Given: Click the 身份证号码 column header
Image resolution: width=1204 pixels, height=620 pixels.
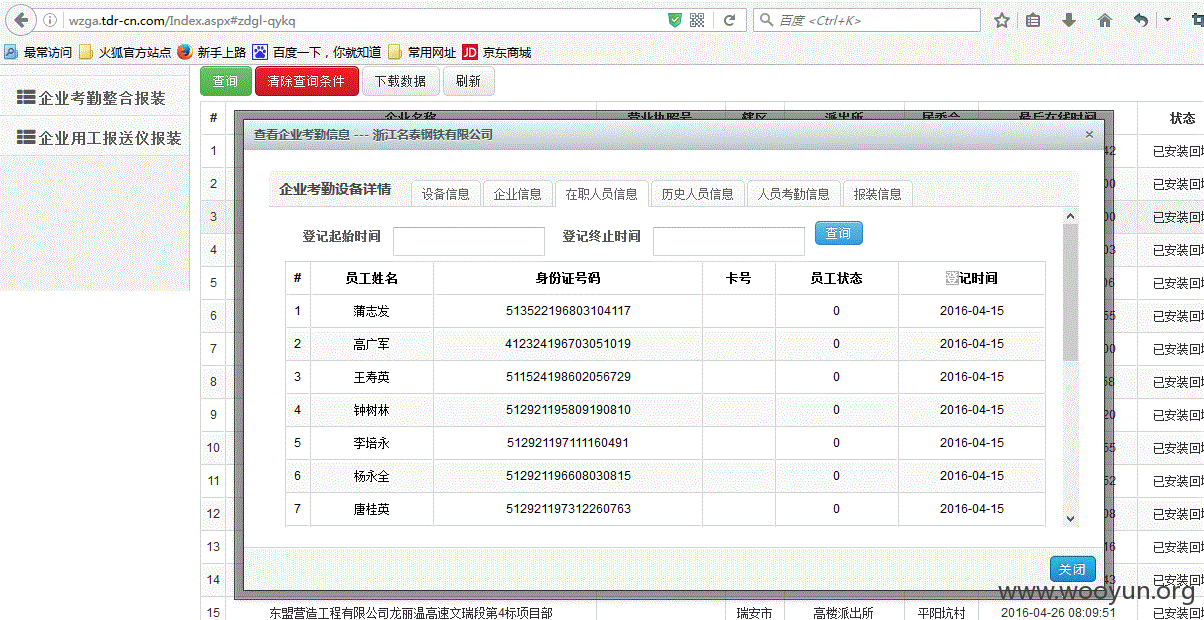Looking at the screenshot, I should [568, 278].
